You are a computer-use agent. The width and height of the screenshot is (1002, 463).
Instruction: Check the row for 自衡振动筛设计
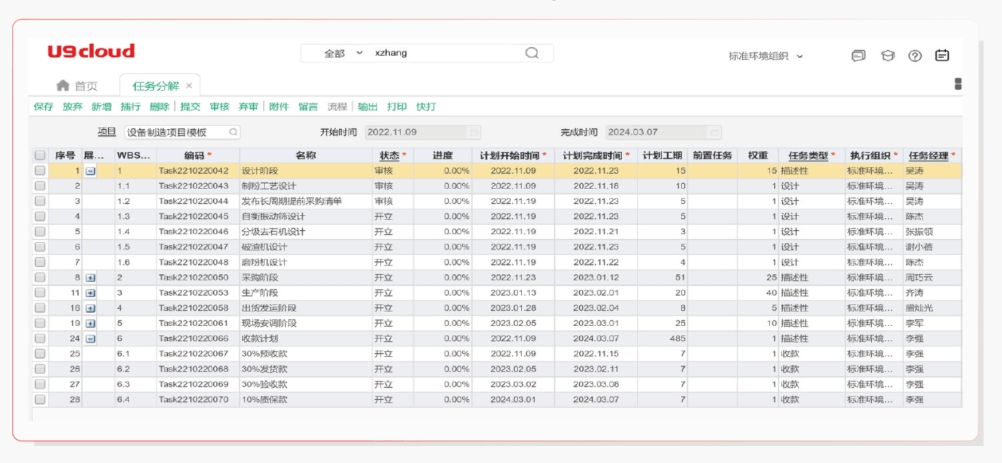(40, 216)
